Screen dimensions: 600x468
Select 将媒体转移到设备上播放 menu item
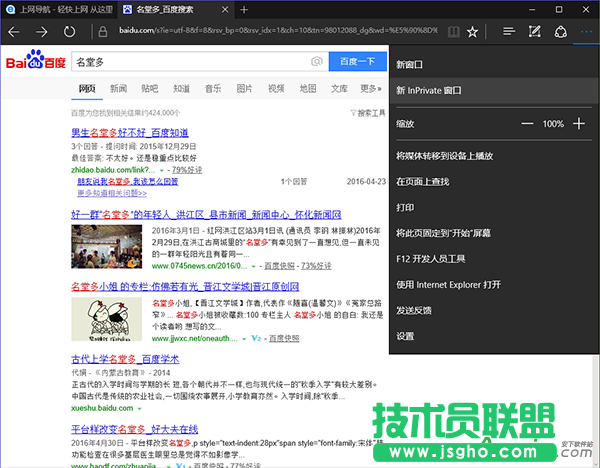494,156
